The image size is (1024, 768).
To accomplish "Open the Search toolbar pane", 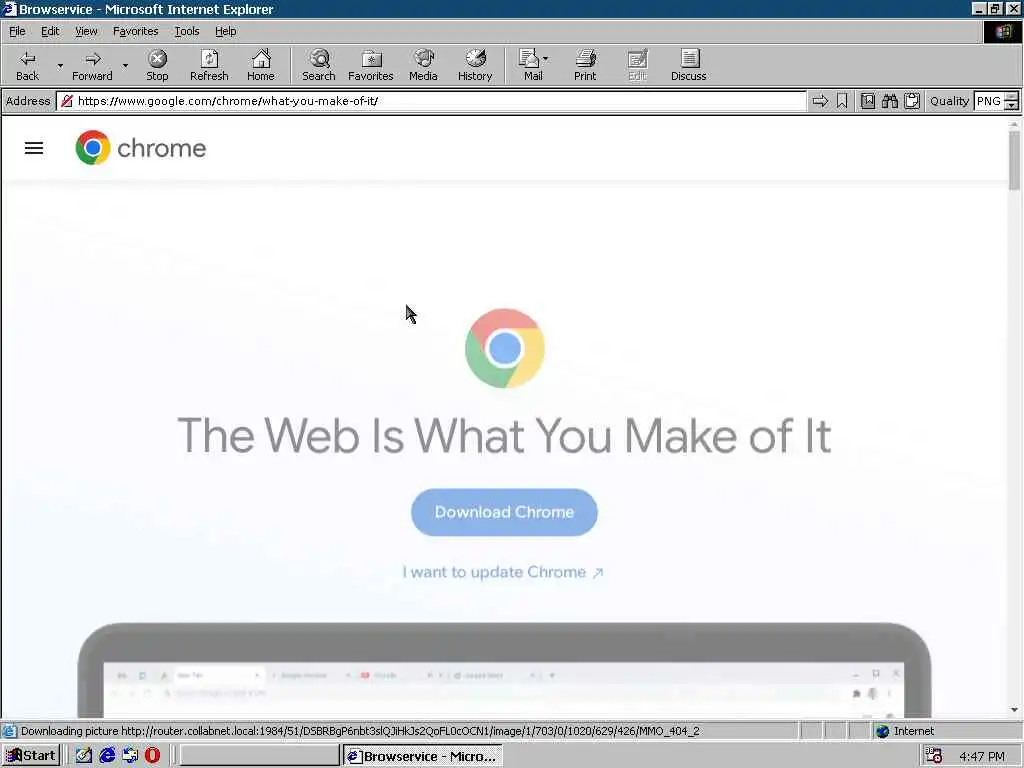I will click(319, 65).
